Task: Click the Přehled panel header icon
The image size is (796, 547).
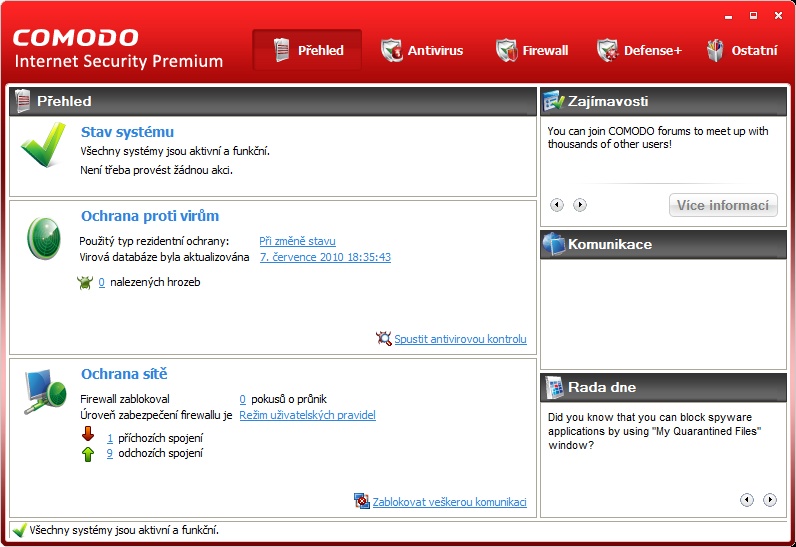Action: pos(22,100)
